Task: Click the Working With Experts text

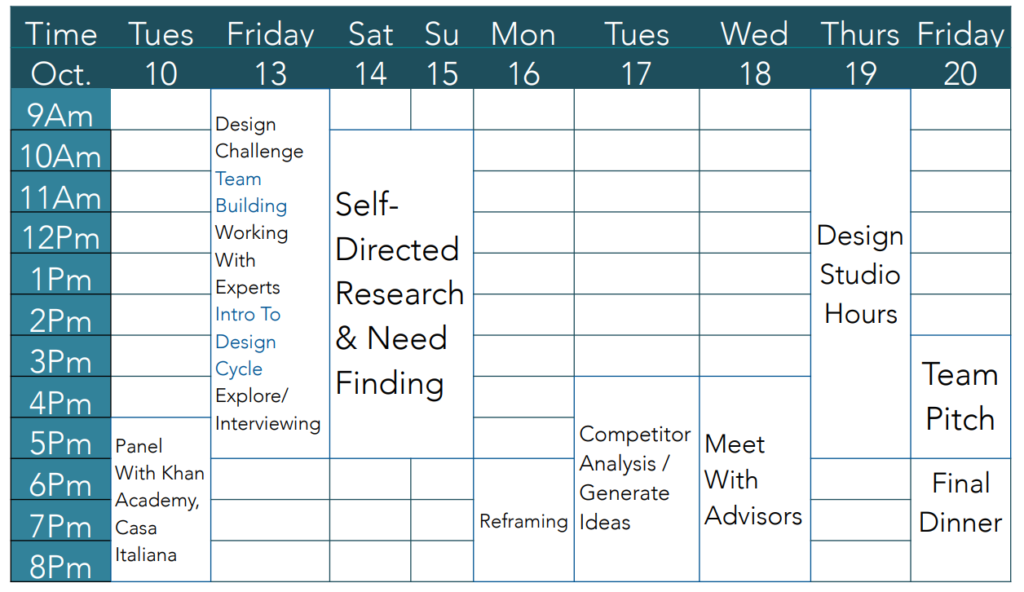Action: click(x=251, y=259)
